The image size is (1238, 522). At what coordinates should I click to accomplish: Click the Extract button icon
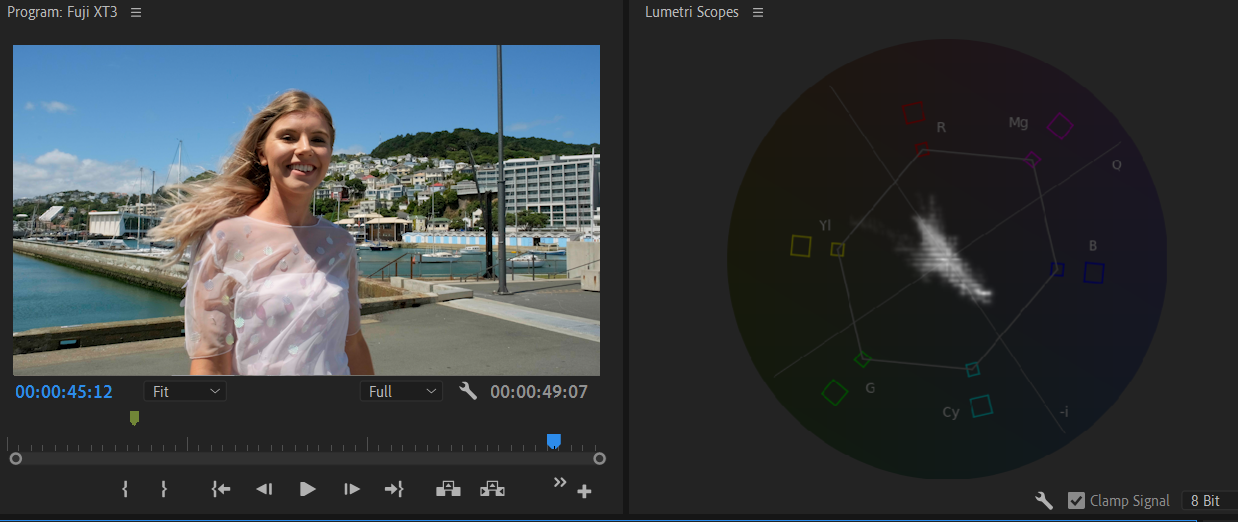[492, 489]
